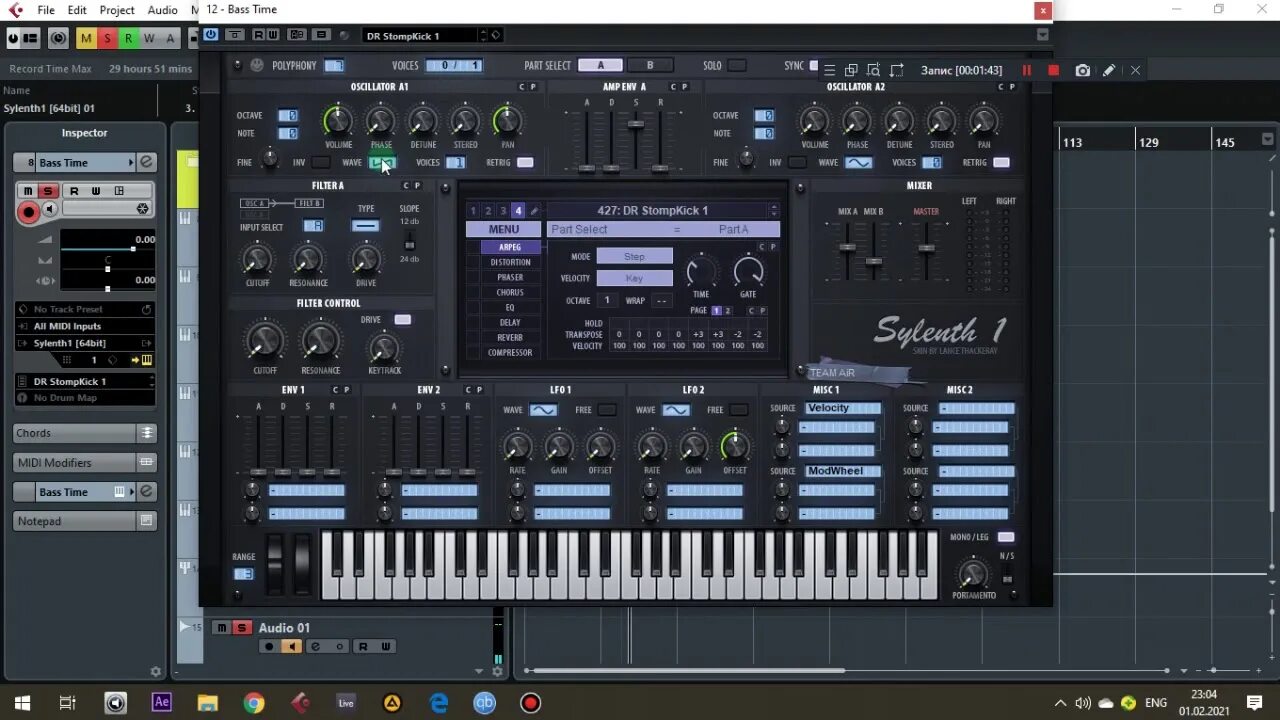
Task: Open the Freeze channel snowflake icon
Action: pyautogui.click(x=142, y=209)
